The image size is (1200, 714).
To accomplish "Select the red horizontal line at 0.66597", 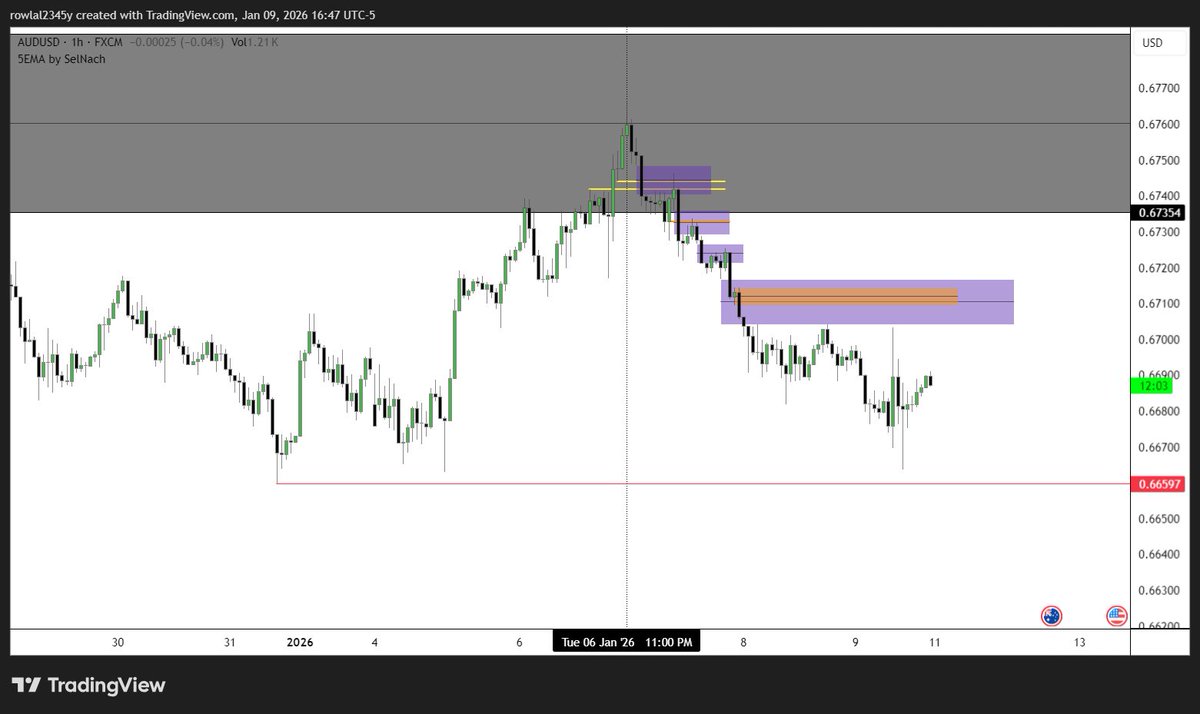I will [x=703, y=484].
